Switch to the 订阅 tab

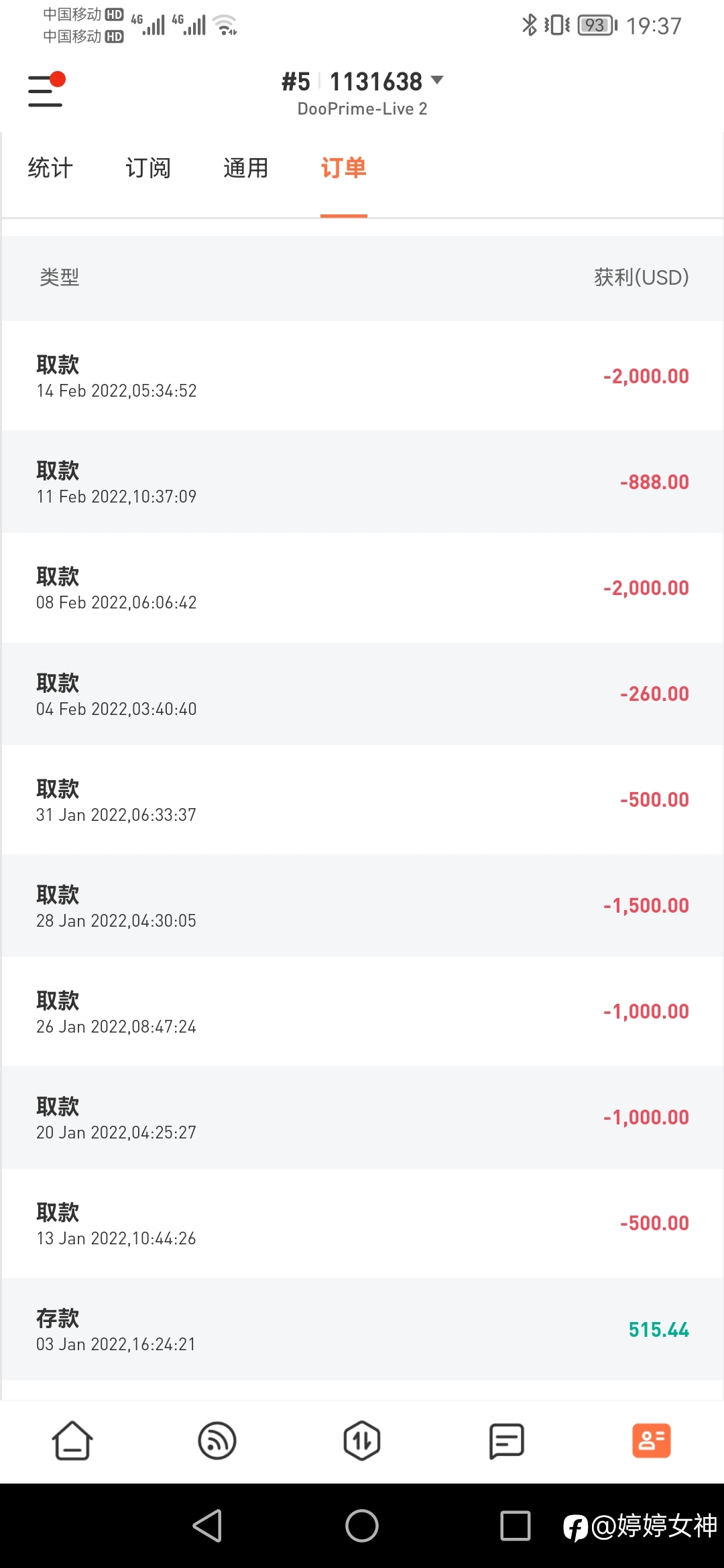148,168
